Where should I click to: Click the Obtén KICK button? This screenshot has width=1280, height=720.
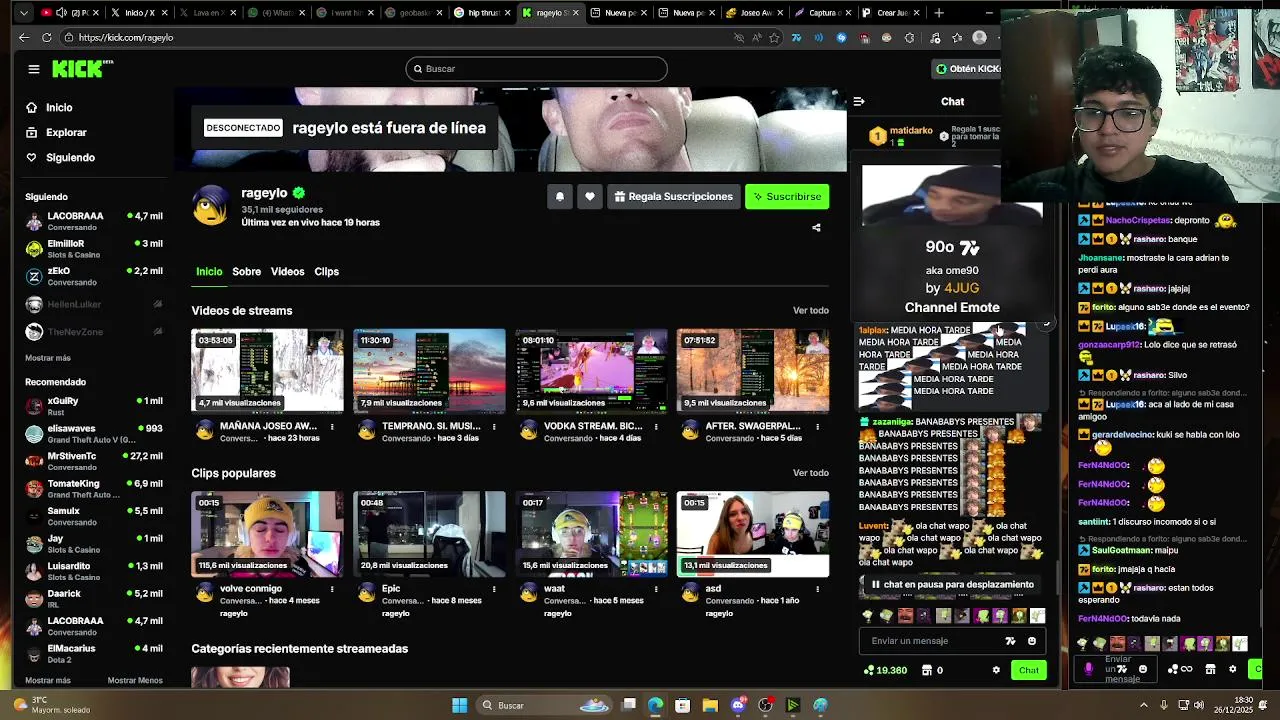(966, 69)
